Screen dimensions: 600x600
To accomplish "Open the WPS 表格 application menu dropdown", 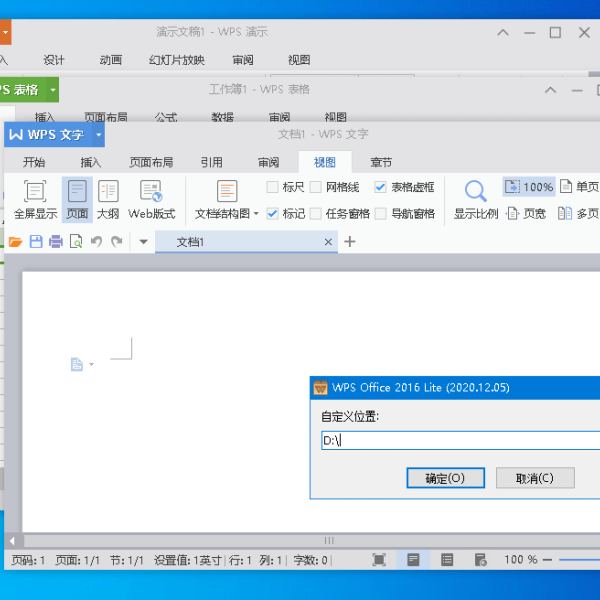I will pyautogui.click(x=53, y=90).
